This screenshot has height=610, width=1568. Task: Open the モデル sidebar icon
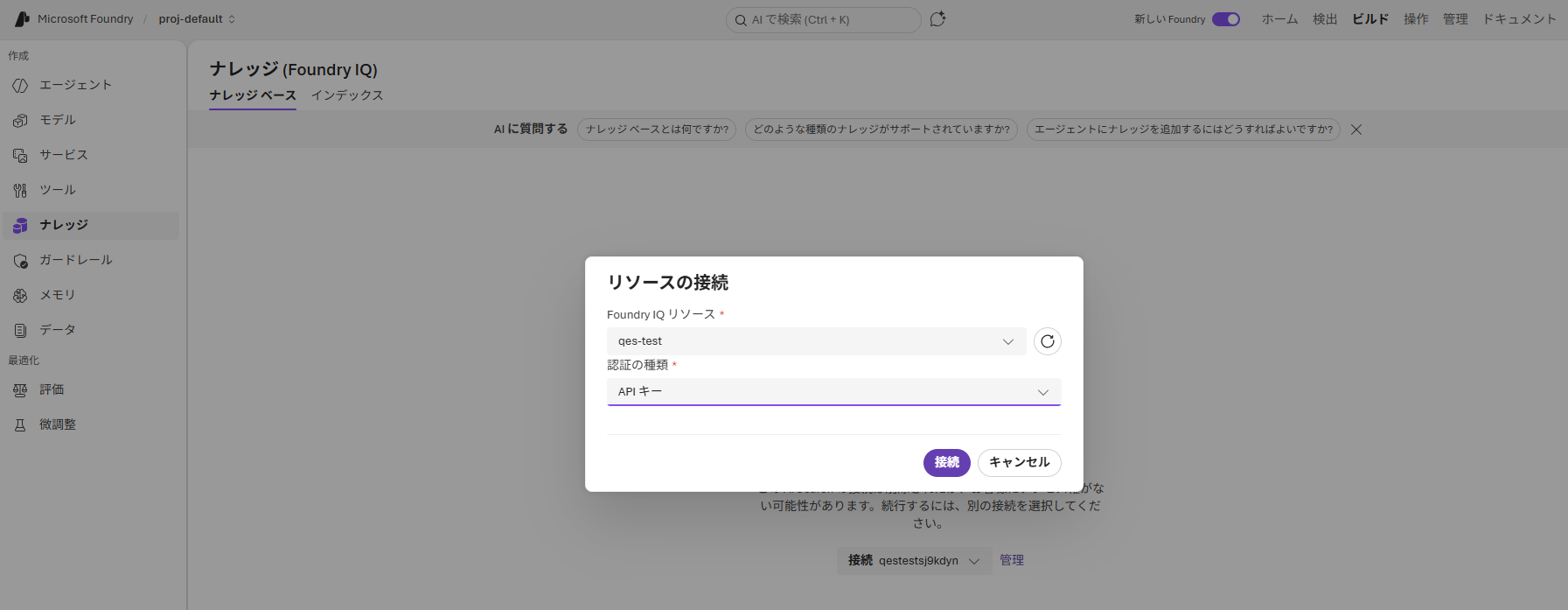pos(20,120)
